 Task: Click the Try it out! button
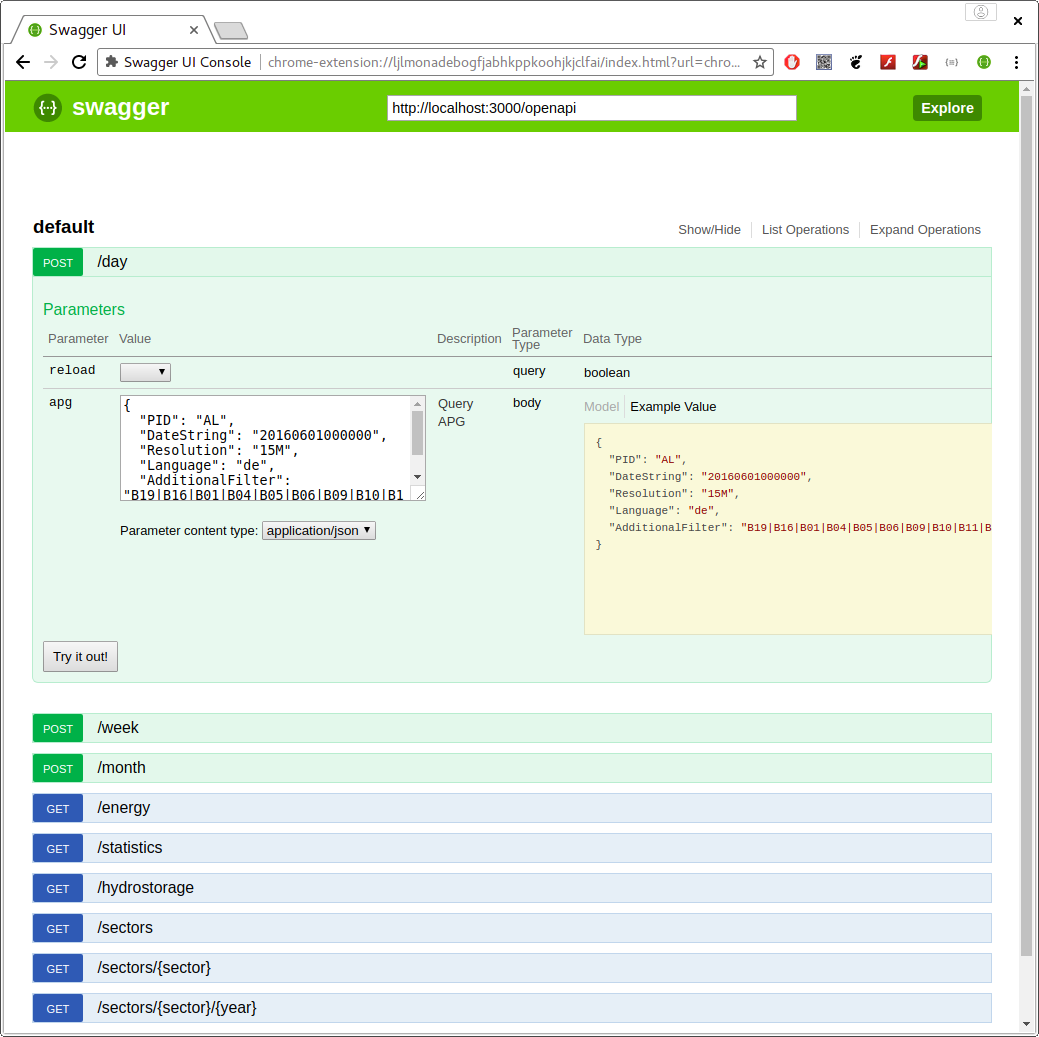coord(80,657)
